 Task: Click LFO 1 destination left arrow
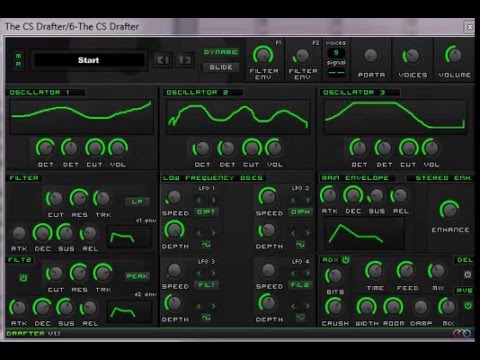click(x=199, y=200)
